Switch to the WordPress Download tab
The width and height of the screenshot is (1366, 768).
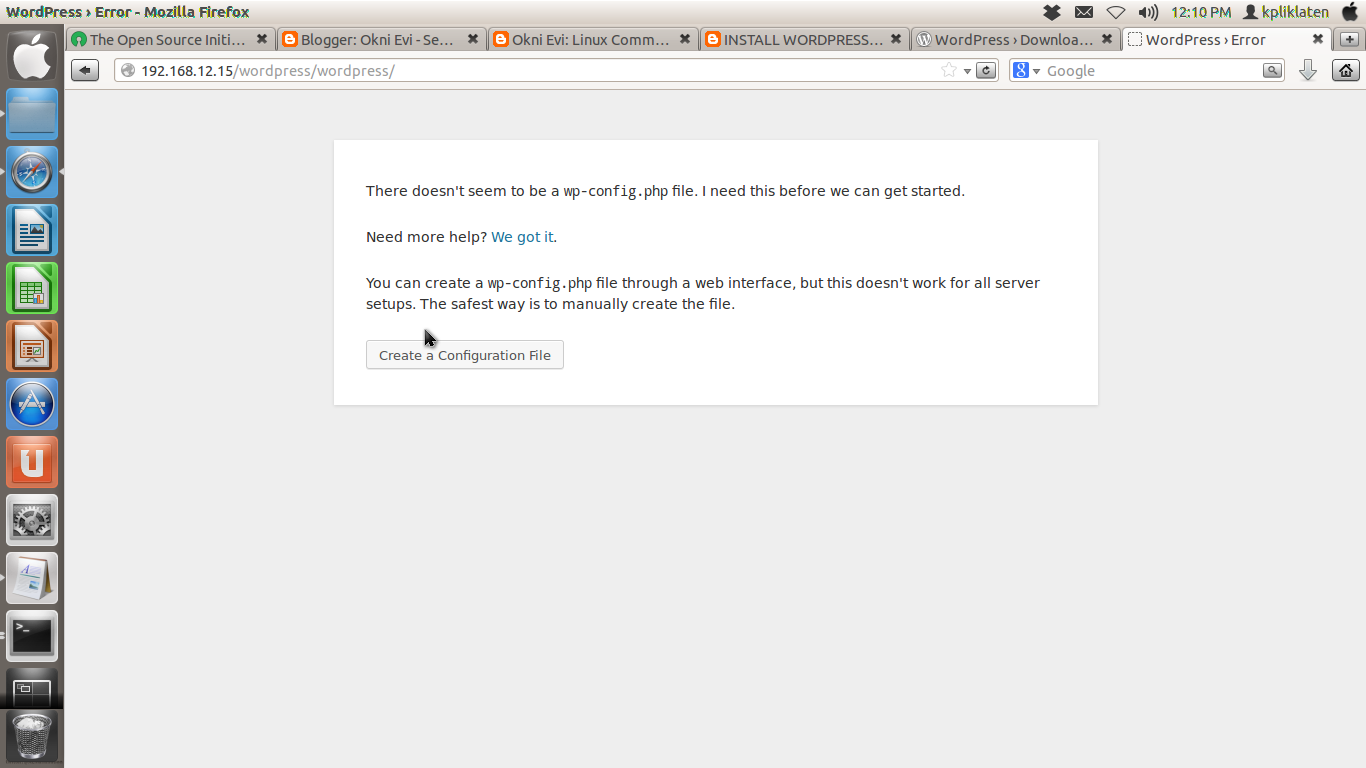point(1016,40)
